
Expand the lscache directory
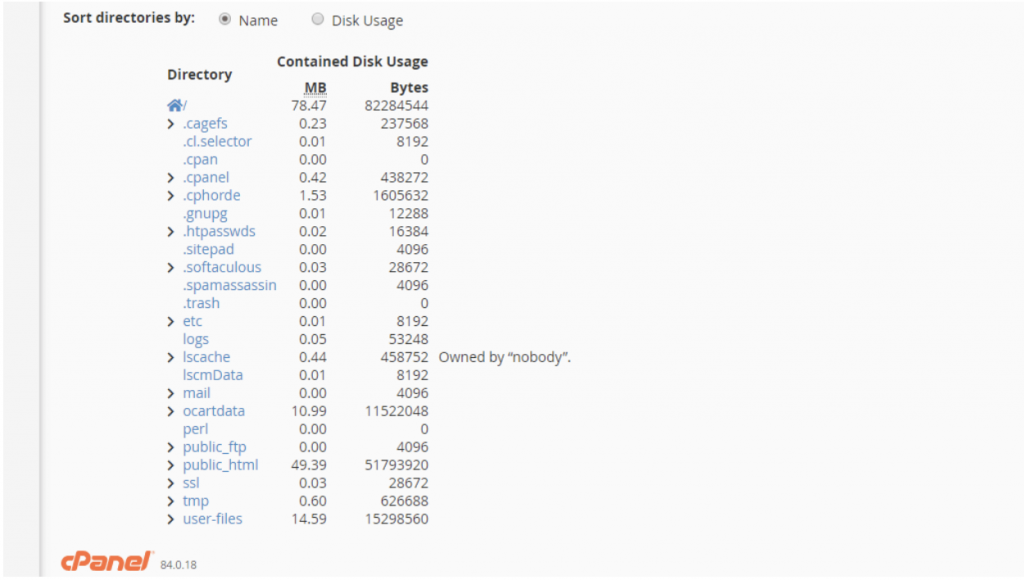tap(171, 357)
